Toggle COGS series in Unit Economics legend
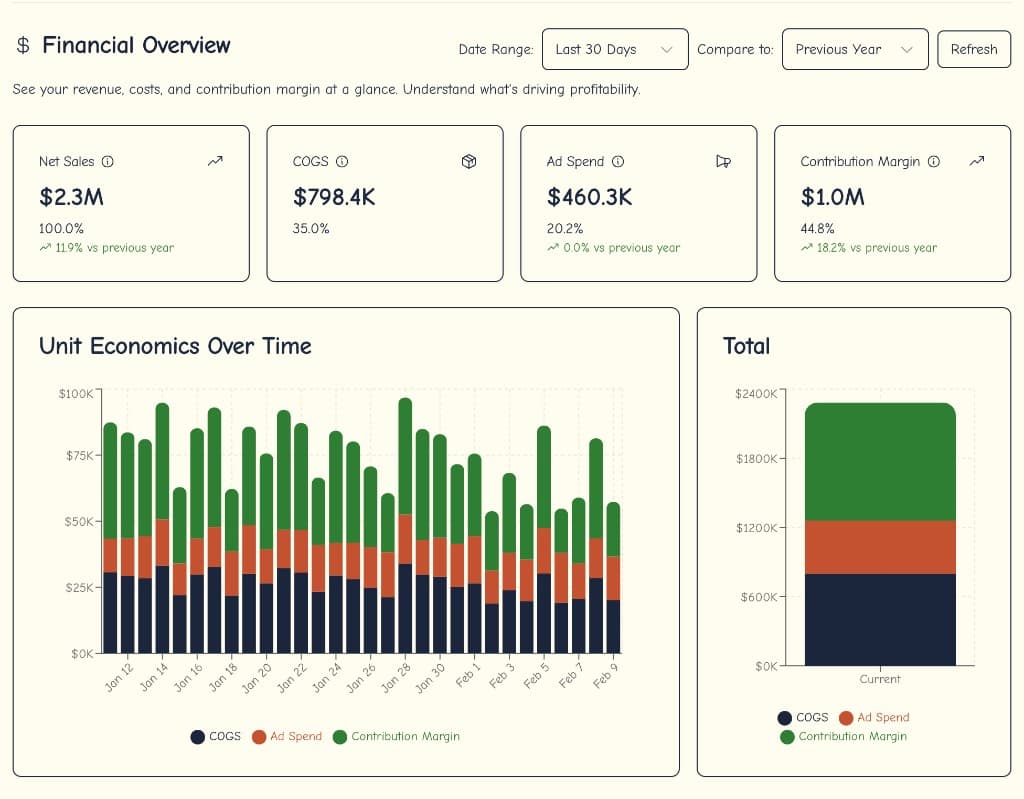1024x799 pixels. coord(216,736)
